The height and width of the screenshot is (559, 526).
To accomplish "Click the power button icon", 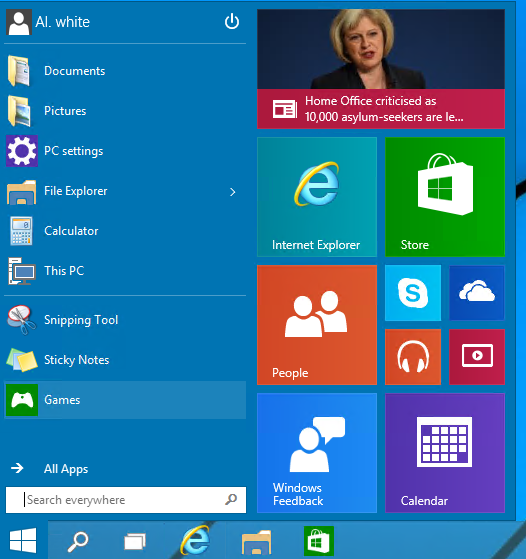I will click(x=232, y=21).
